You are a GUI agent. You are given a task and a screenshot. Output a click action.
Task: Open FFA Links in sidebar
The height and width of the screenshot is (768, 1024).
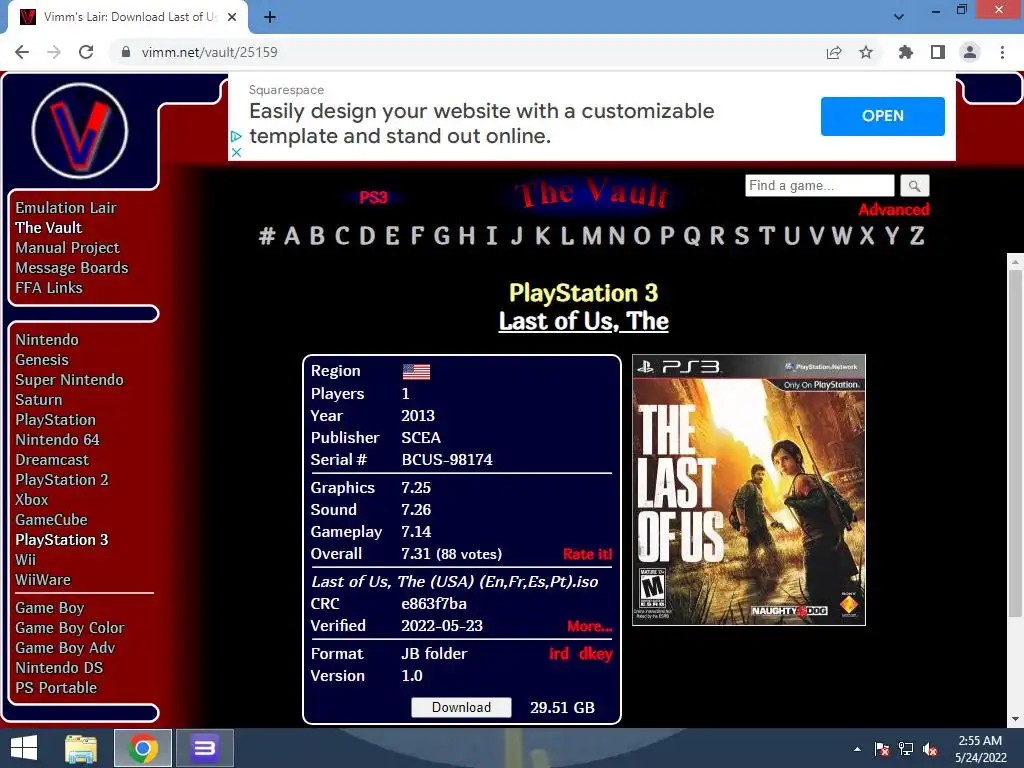pyautogui.click(x=49, y=288)
